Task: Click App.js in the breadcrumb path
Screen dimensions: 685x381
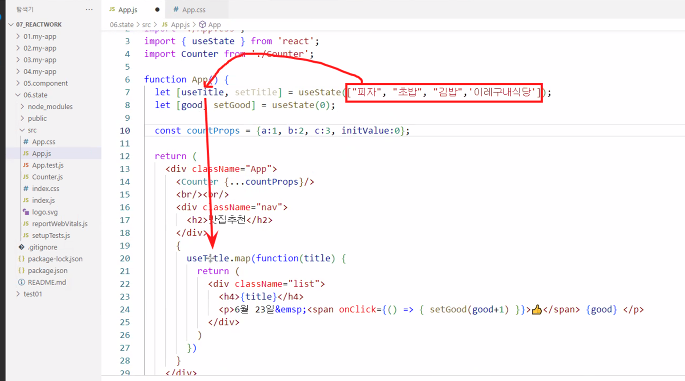Action: click(180, 24)
